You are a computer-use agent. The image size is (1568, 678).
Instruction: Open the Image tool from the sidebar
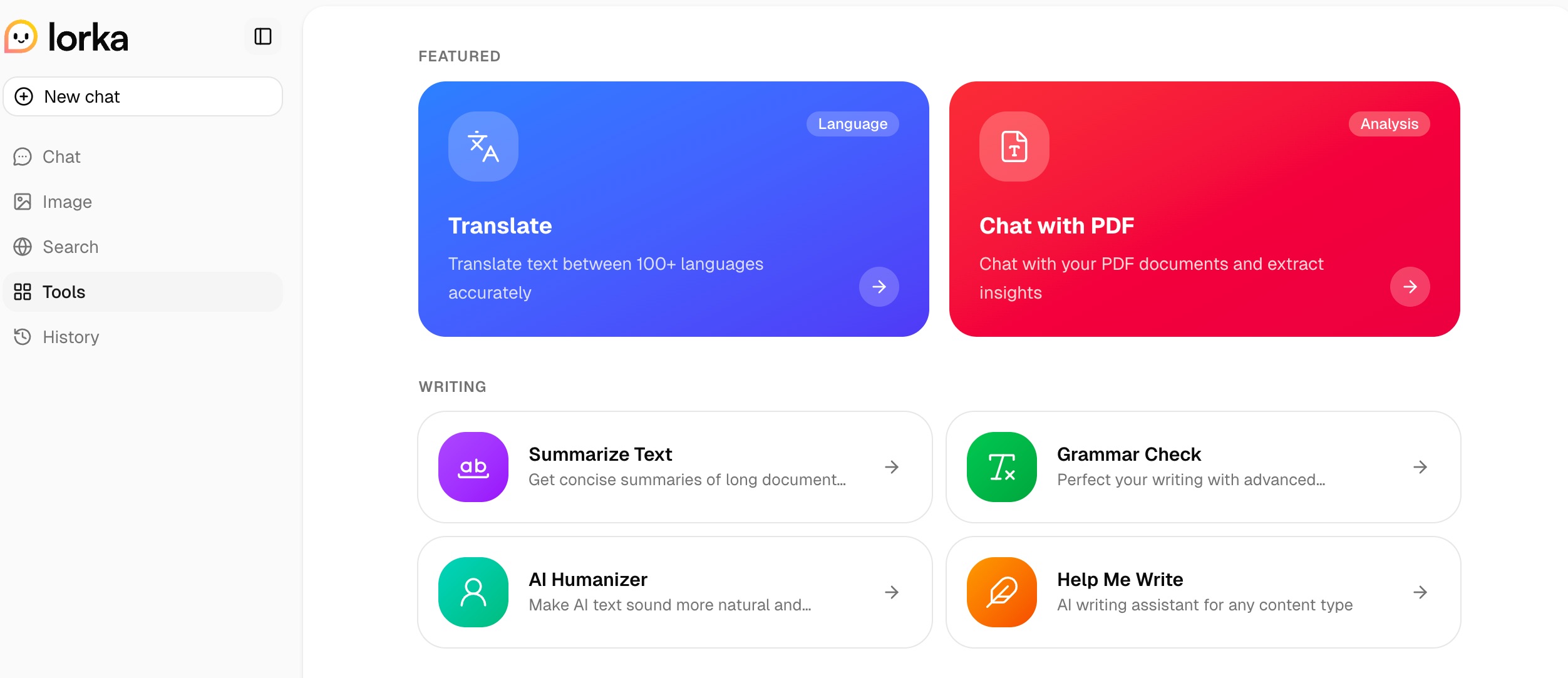click(x=23, y=202)
